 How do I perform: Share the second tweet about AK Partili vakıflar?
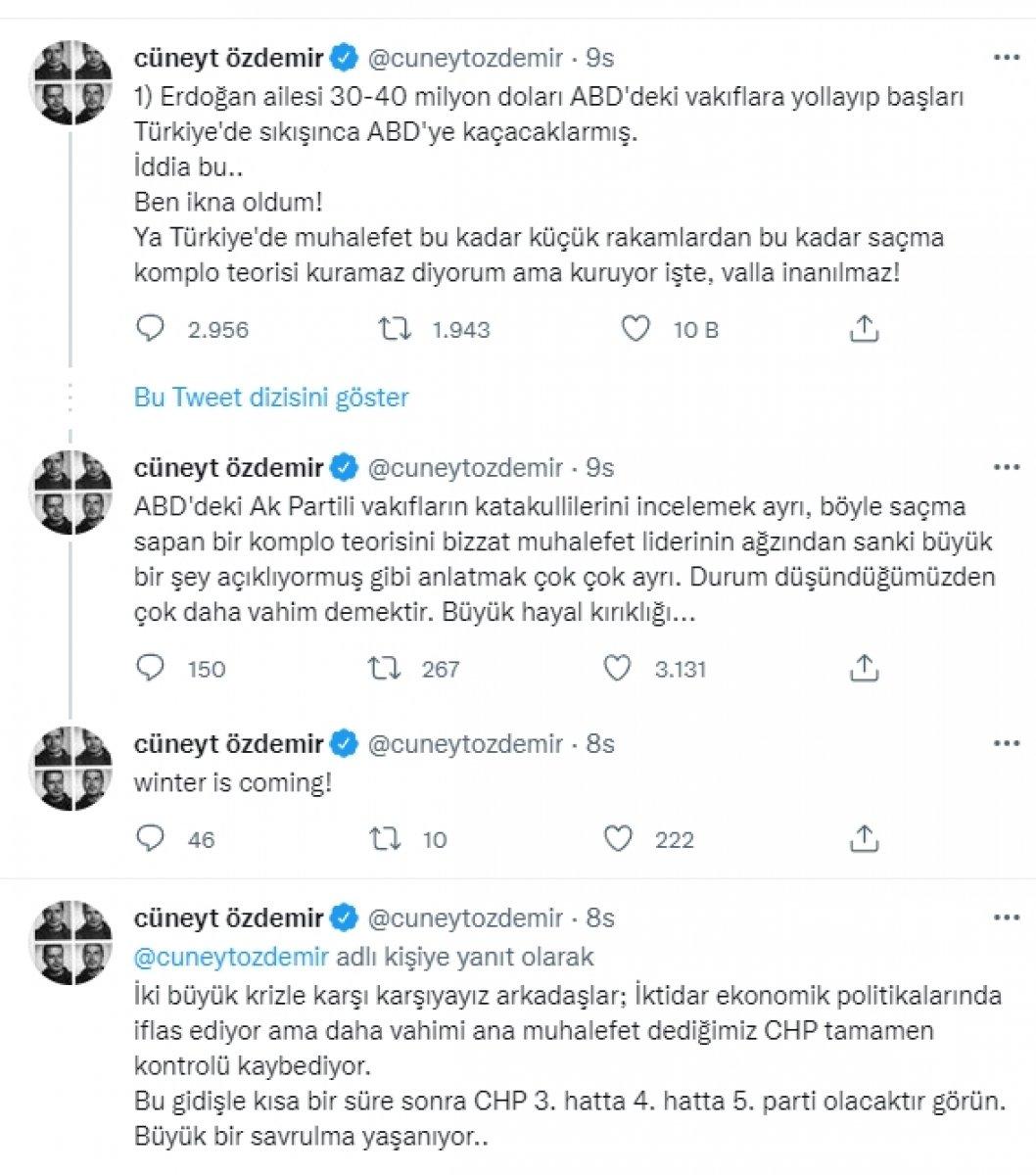point(864,669)
